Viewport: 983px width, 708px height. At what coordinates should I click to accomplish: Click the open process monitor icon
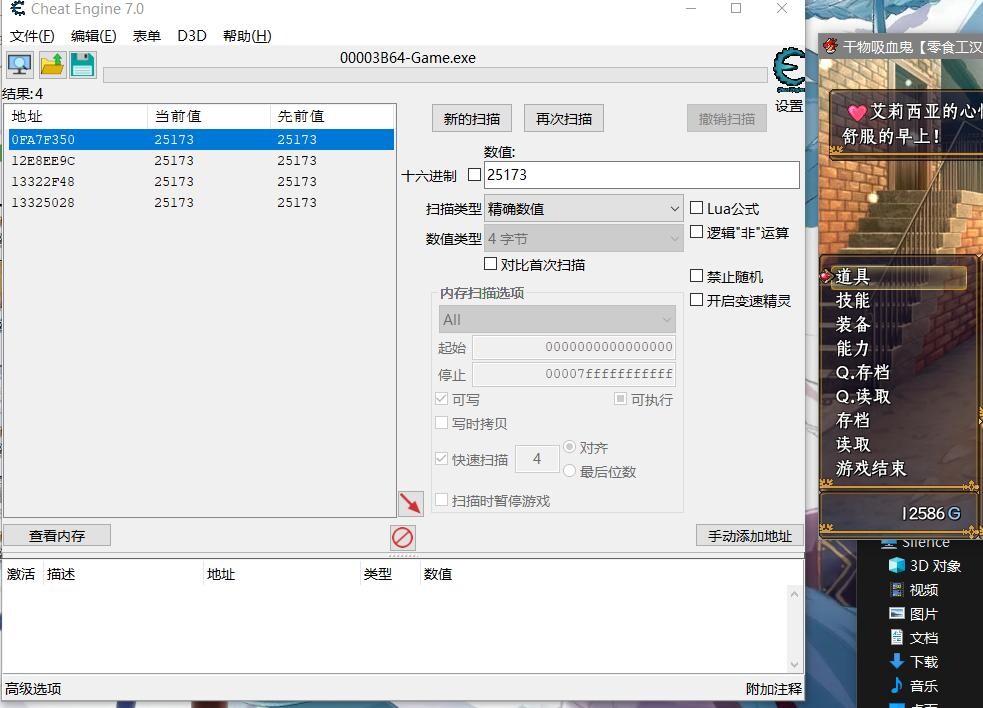point(20,65)
